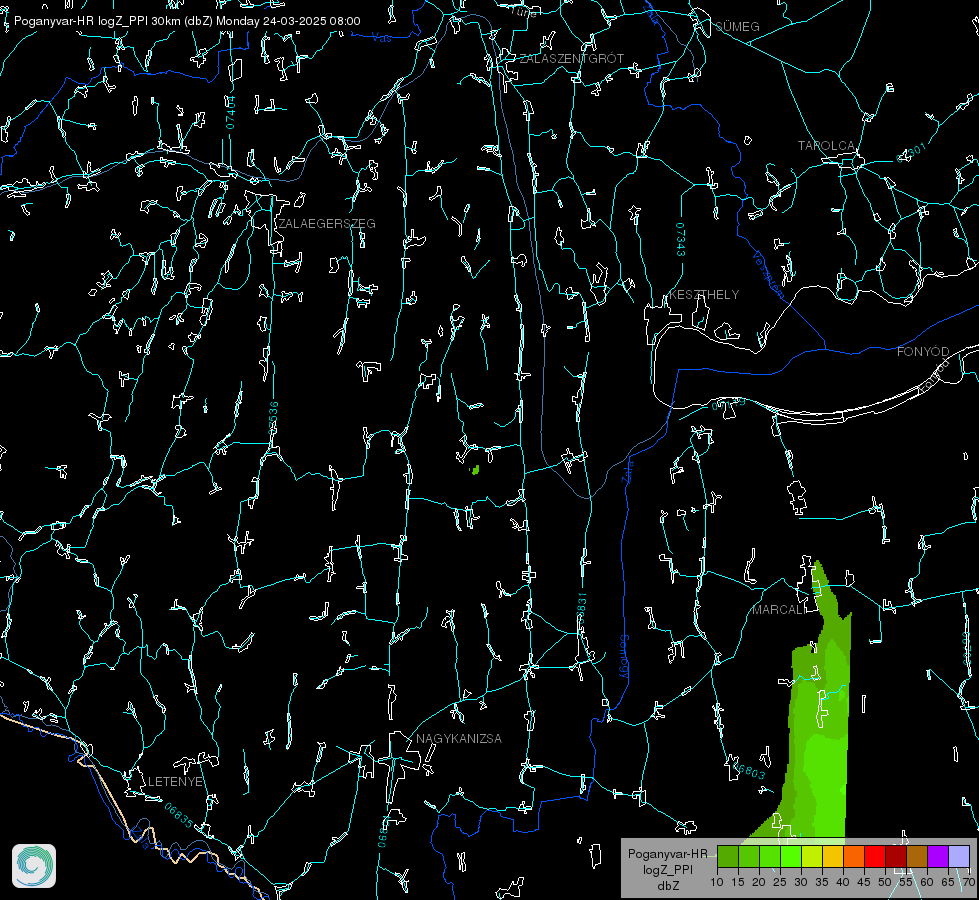Click the purple 60-65 dBZ legend swatch
Screen dimensions: 979x900
click(x=938, y=856)
